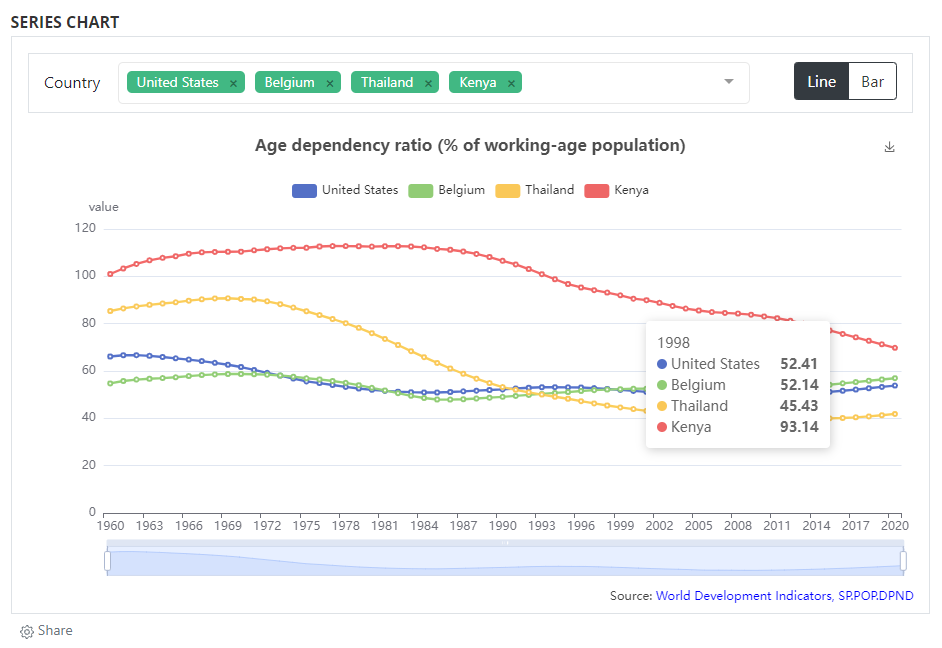
Task: Click the Share gear icon
Action: tap(26, 631)
